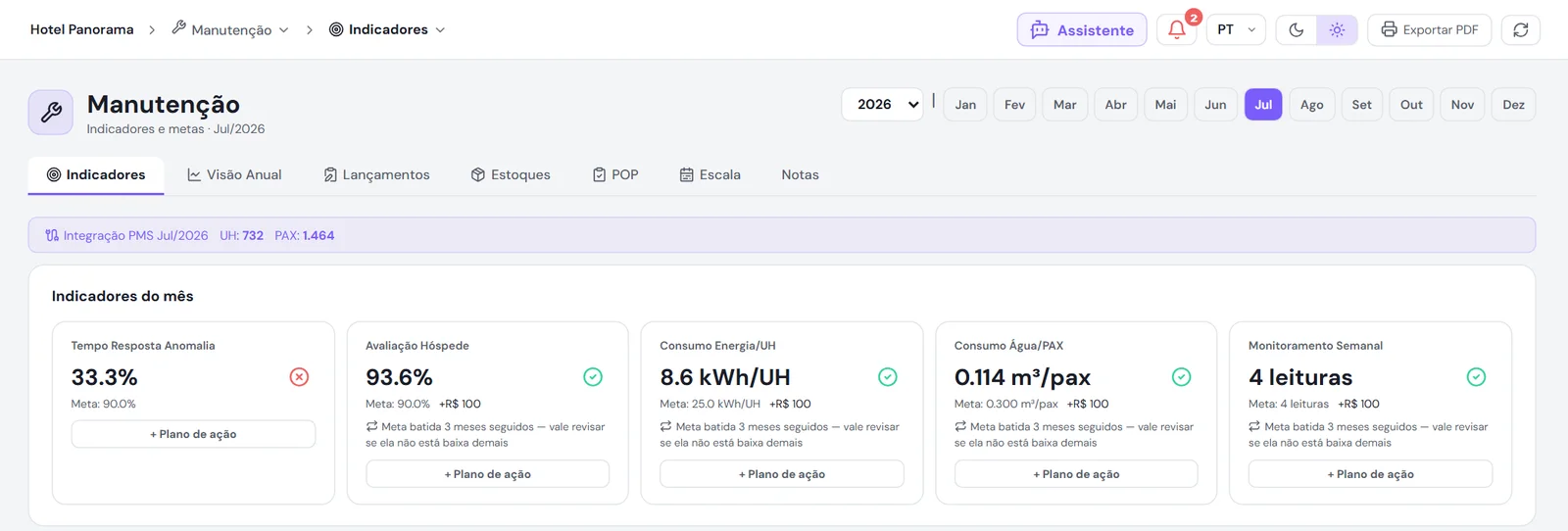Add Plano de ação for Tempo Resposta Anomalia
1568x531 pixels.
[193, 434]
